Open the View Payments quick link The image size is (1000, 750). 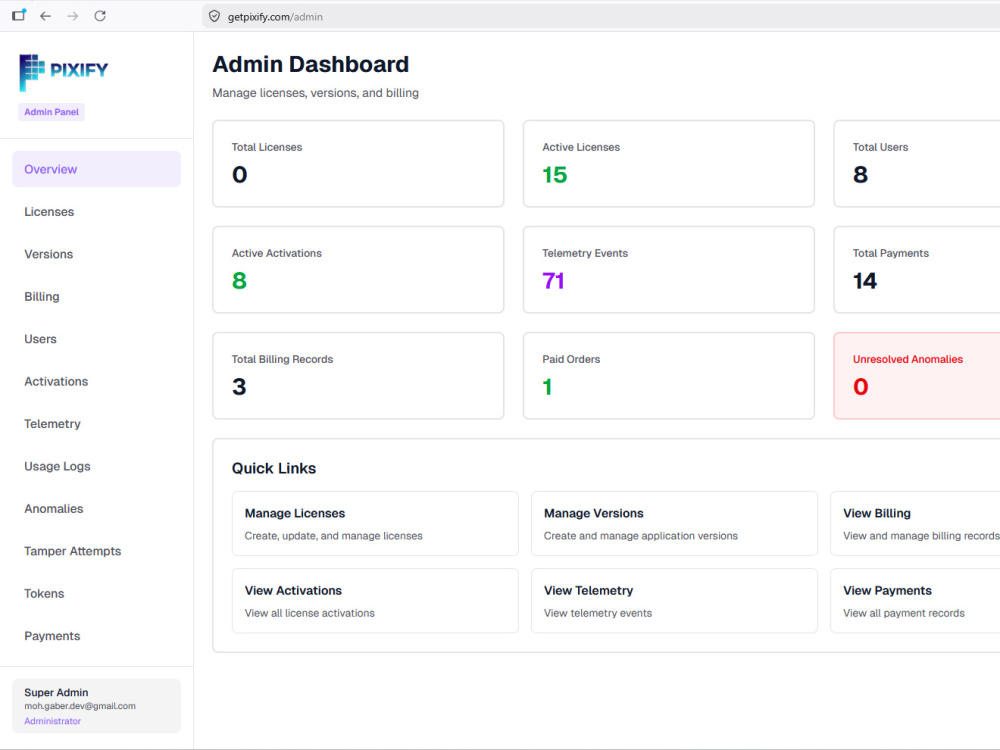(x=915, y=601)
